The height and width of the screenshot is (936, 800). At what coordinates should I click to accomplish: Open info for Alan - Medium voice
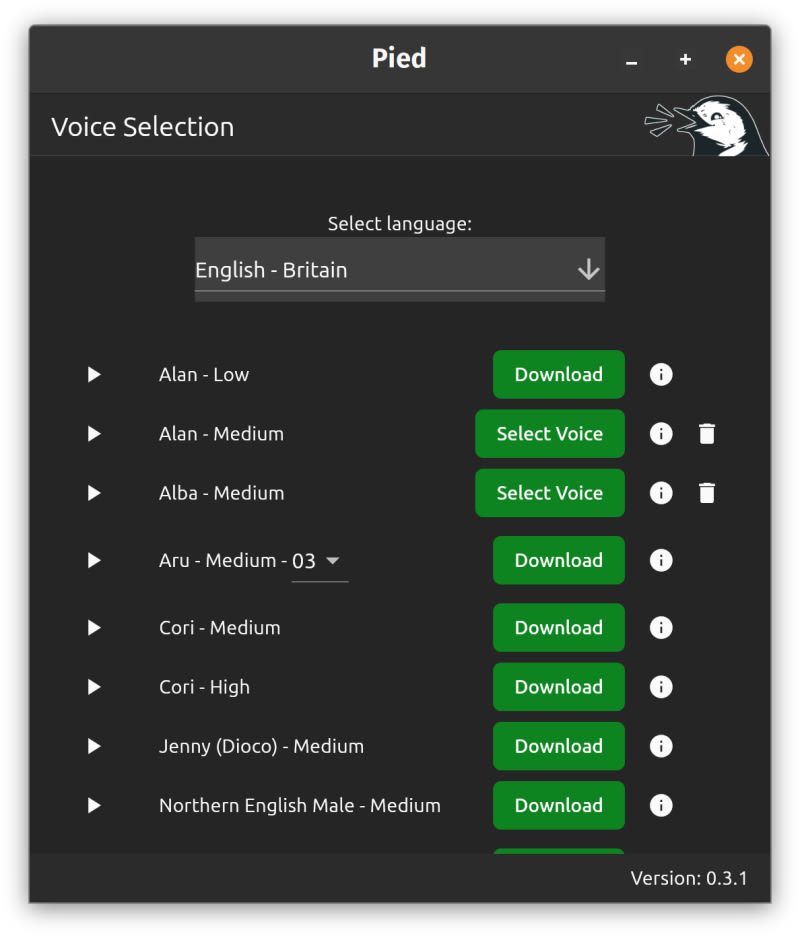click(x=661, y=434)
